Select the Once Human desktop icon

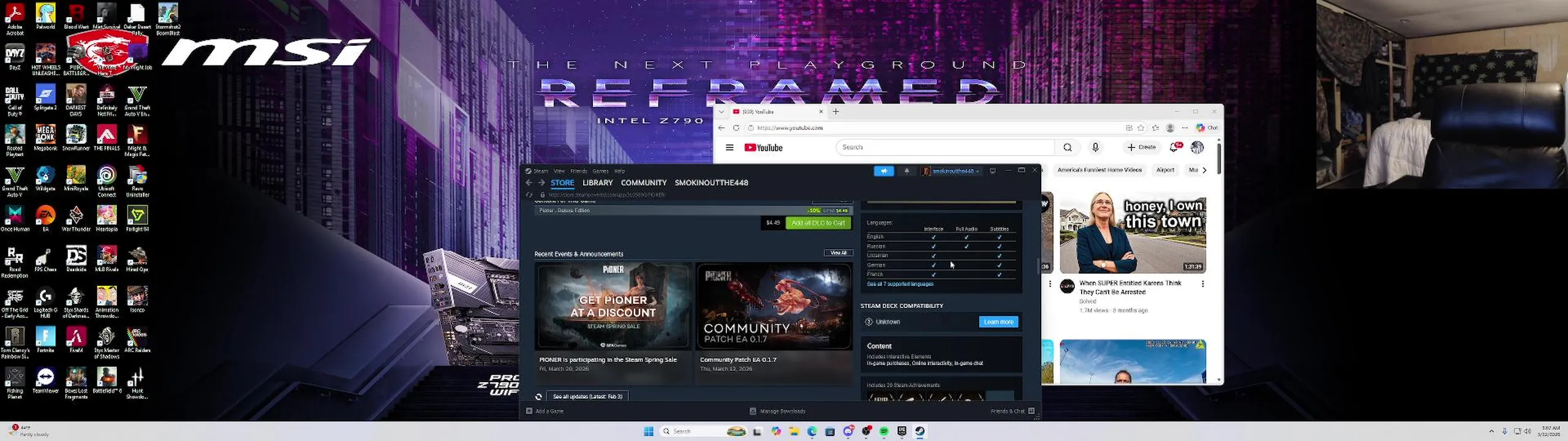click(x=15, y=219)
